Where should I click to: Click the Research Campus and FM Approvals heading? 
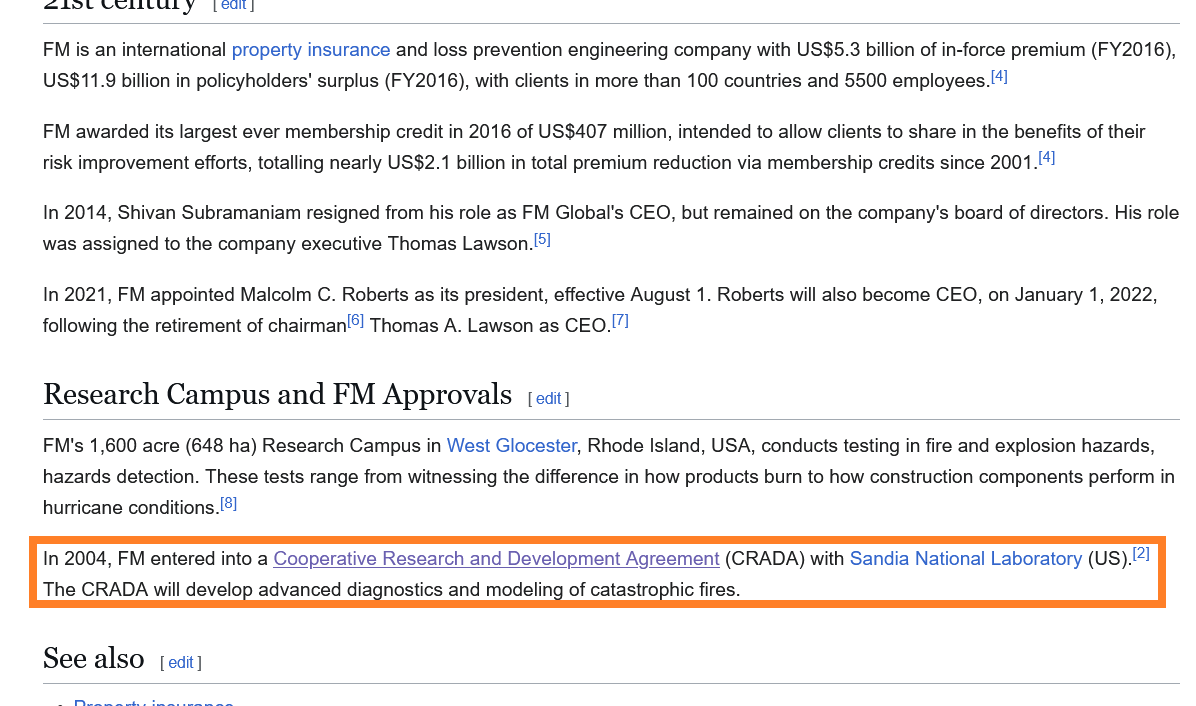point(278,395)
